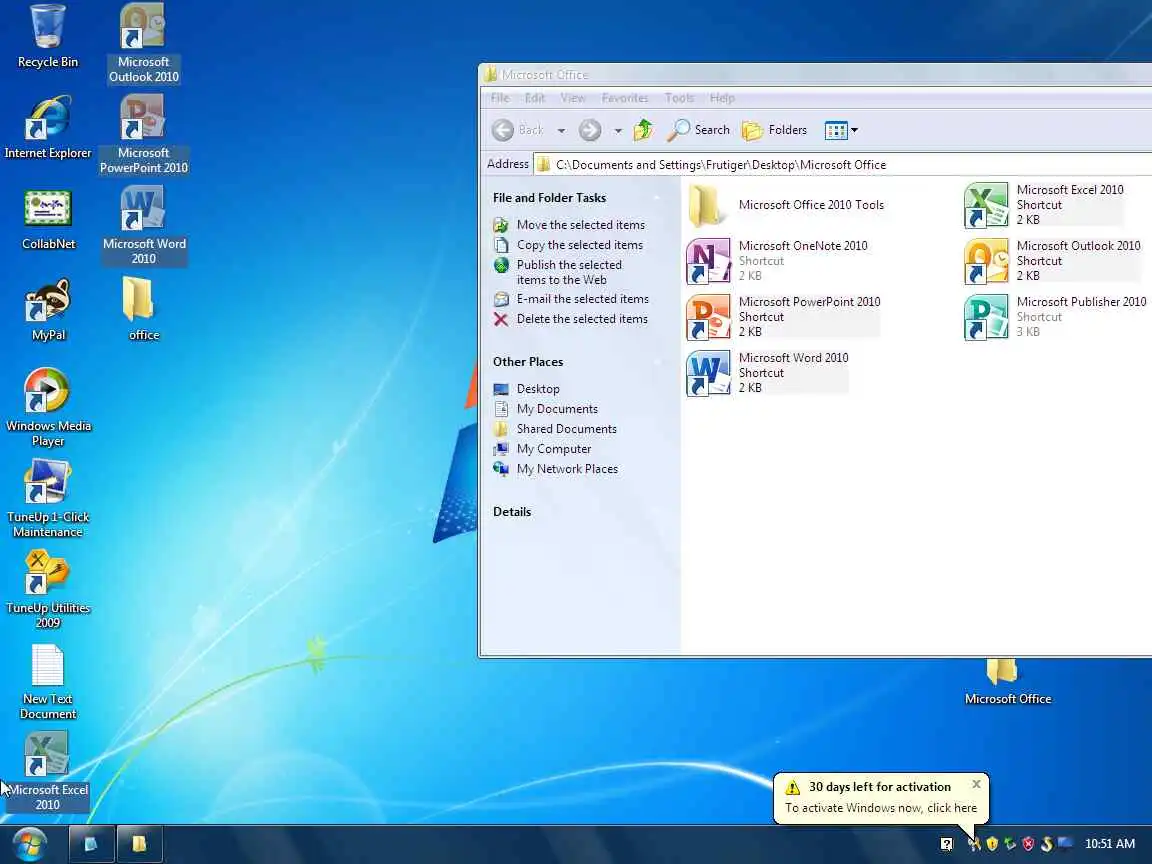
Task: Open Search in the Explorer toolbar
Action: tap(699, 130)
